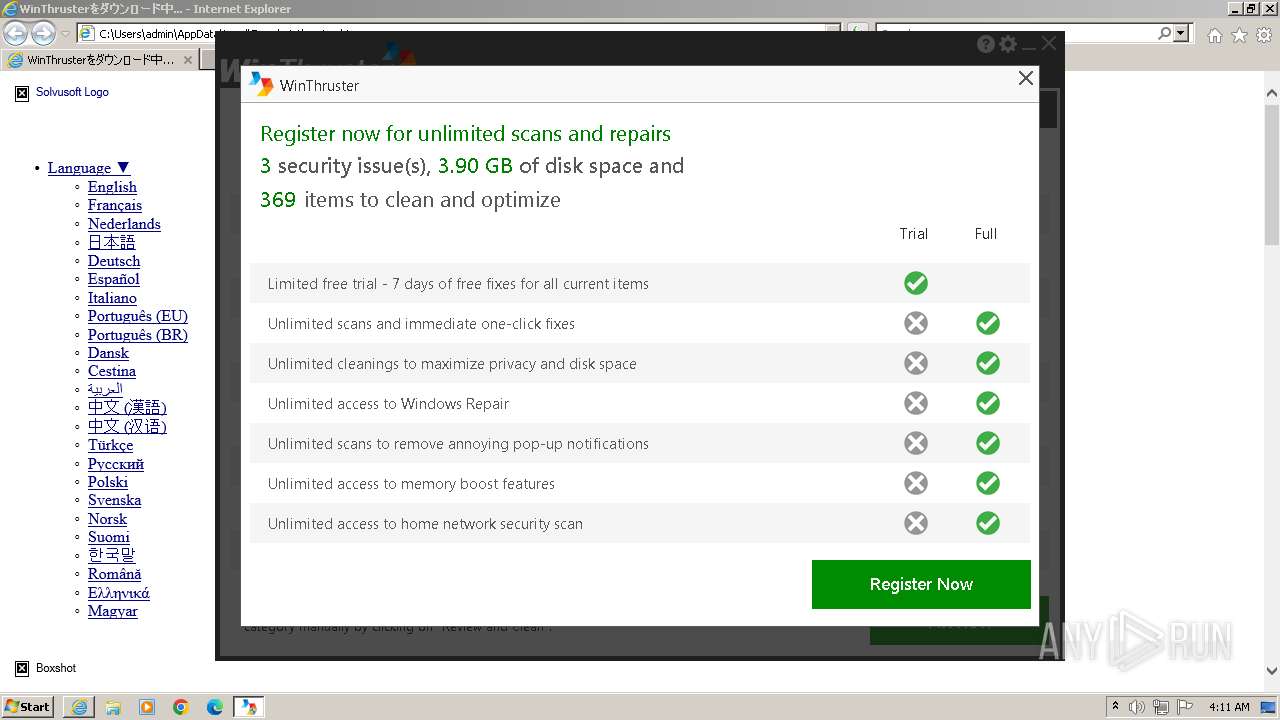Open WinThruster help question-mark icon

pos(986,44)
